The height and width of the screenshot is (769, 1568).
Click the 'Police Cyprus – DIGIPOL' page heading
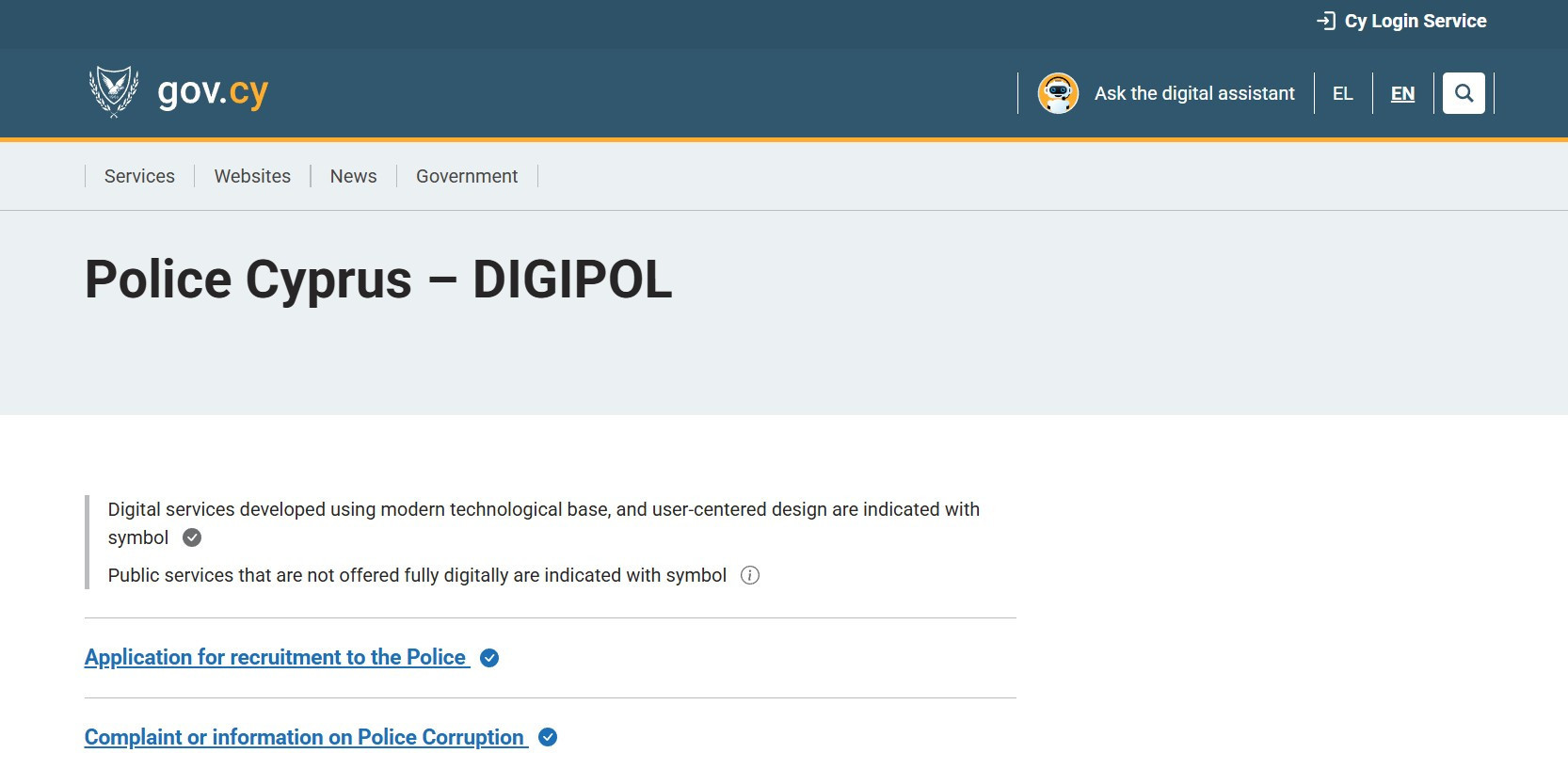click(x=378, y=280)
